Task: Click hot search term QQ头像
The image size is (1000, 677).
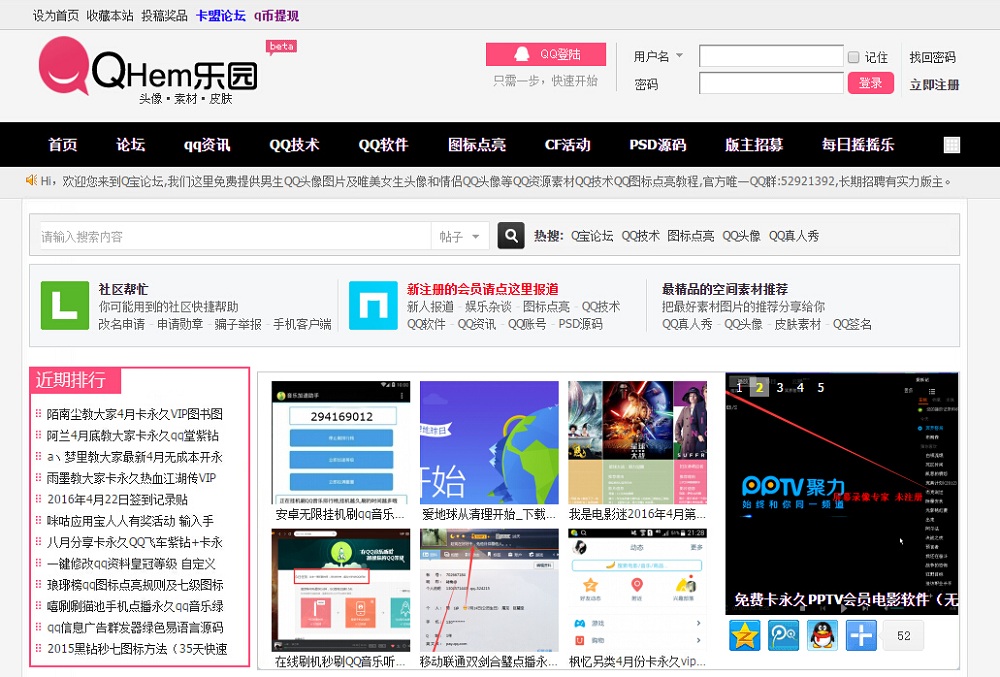Action: [x=741, y=236]
